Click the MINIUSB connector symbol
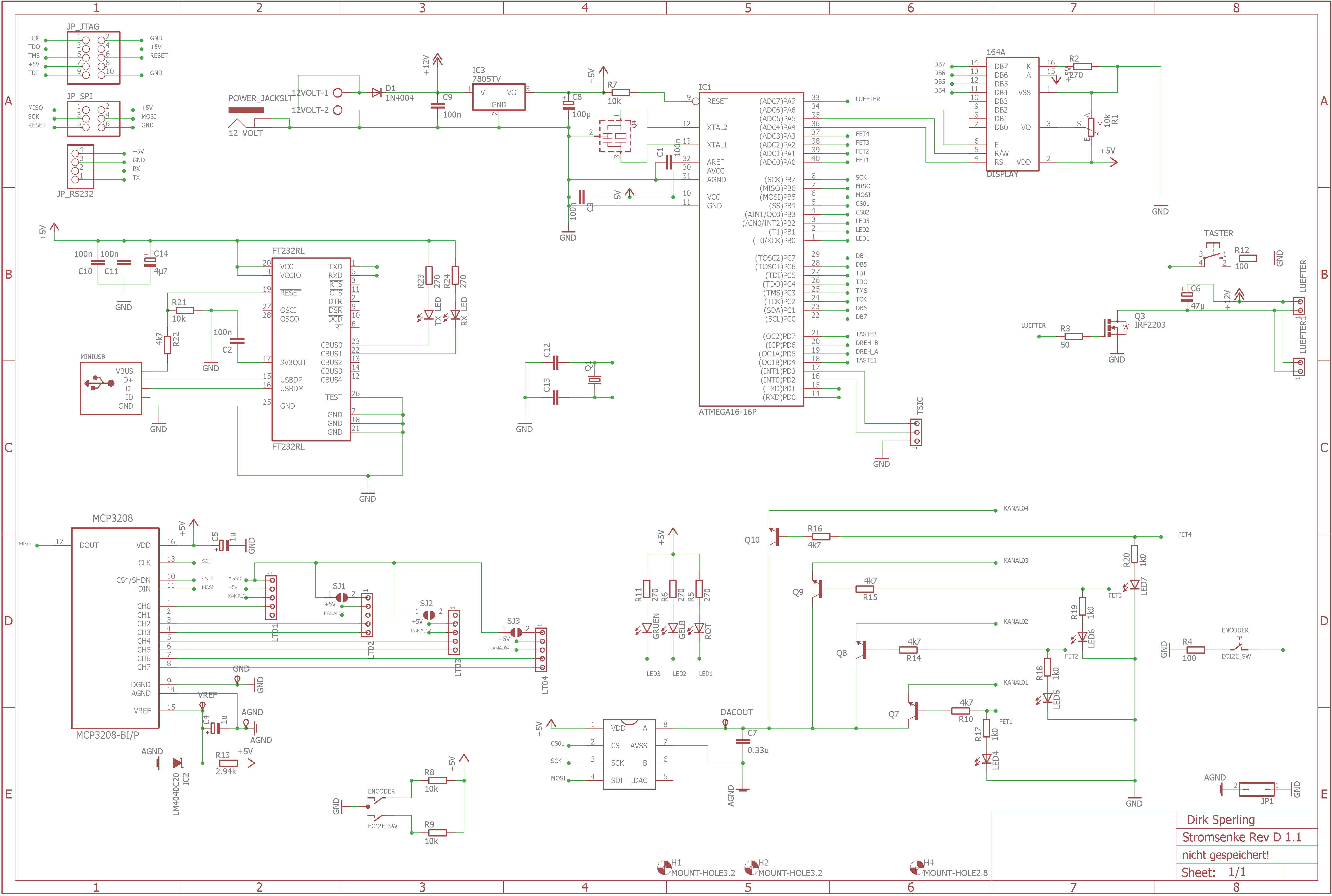Viewport: 1332px width, 896px height. pos(110,388)
